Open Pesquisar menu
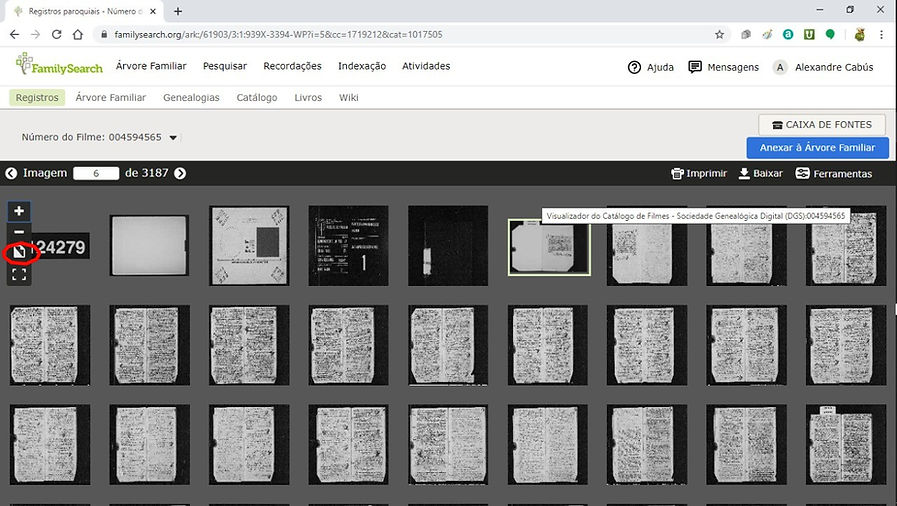Viewport: 897px width, 506px height. [x=225, y=66]
